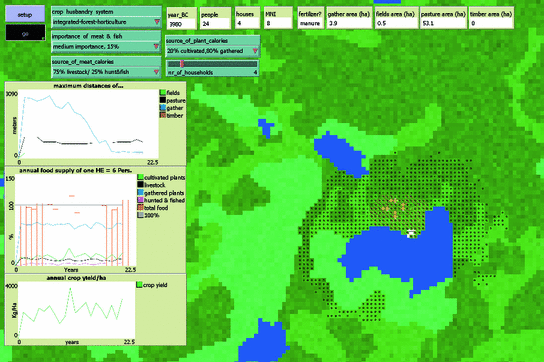Click the pasture area (ha) monitor
This screenshot has height=362, width=544.
pyautogui.click(x=443, y=18)
